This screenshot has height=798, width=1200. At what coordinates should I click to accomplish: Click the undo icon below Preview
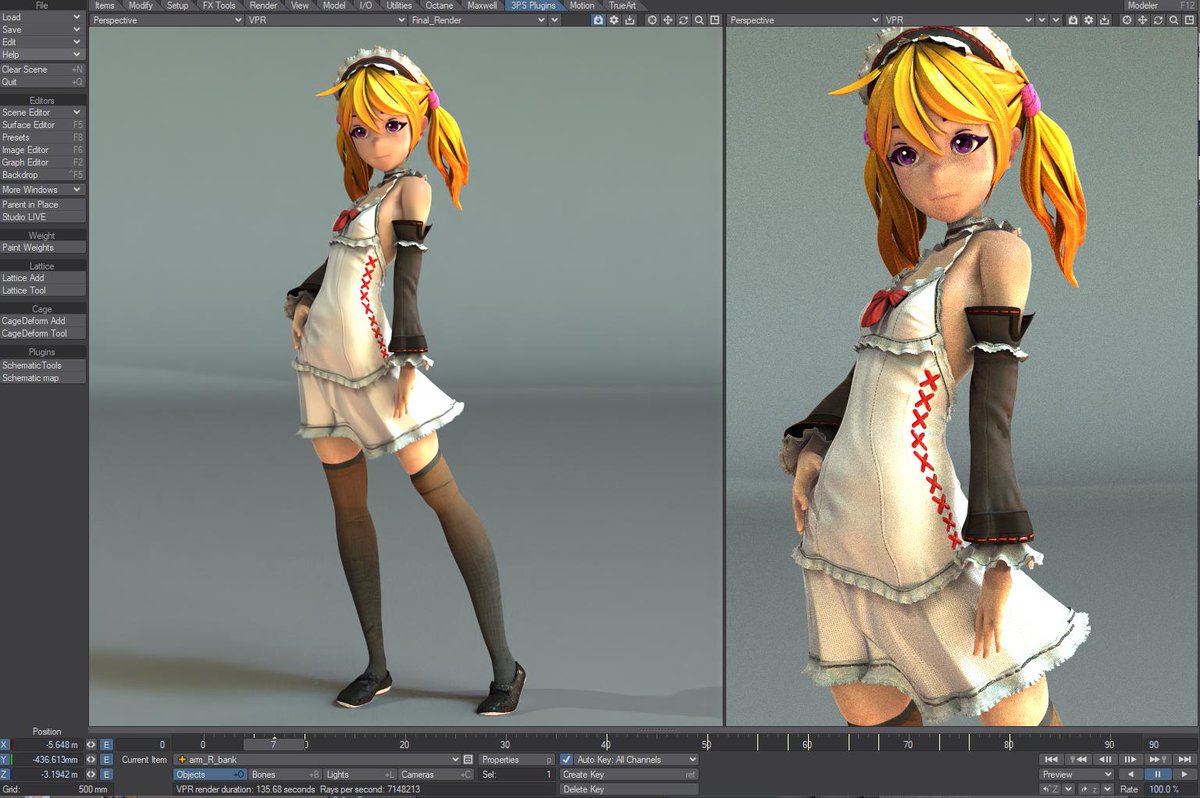coord(1050,789)
